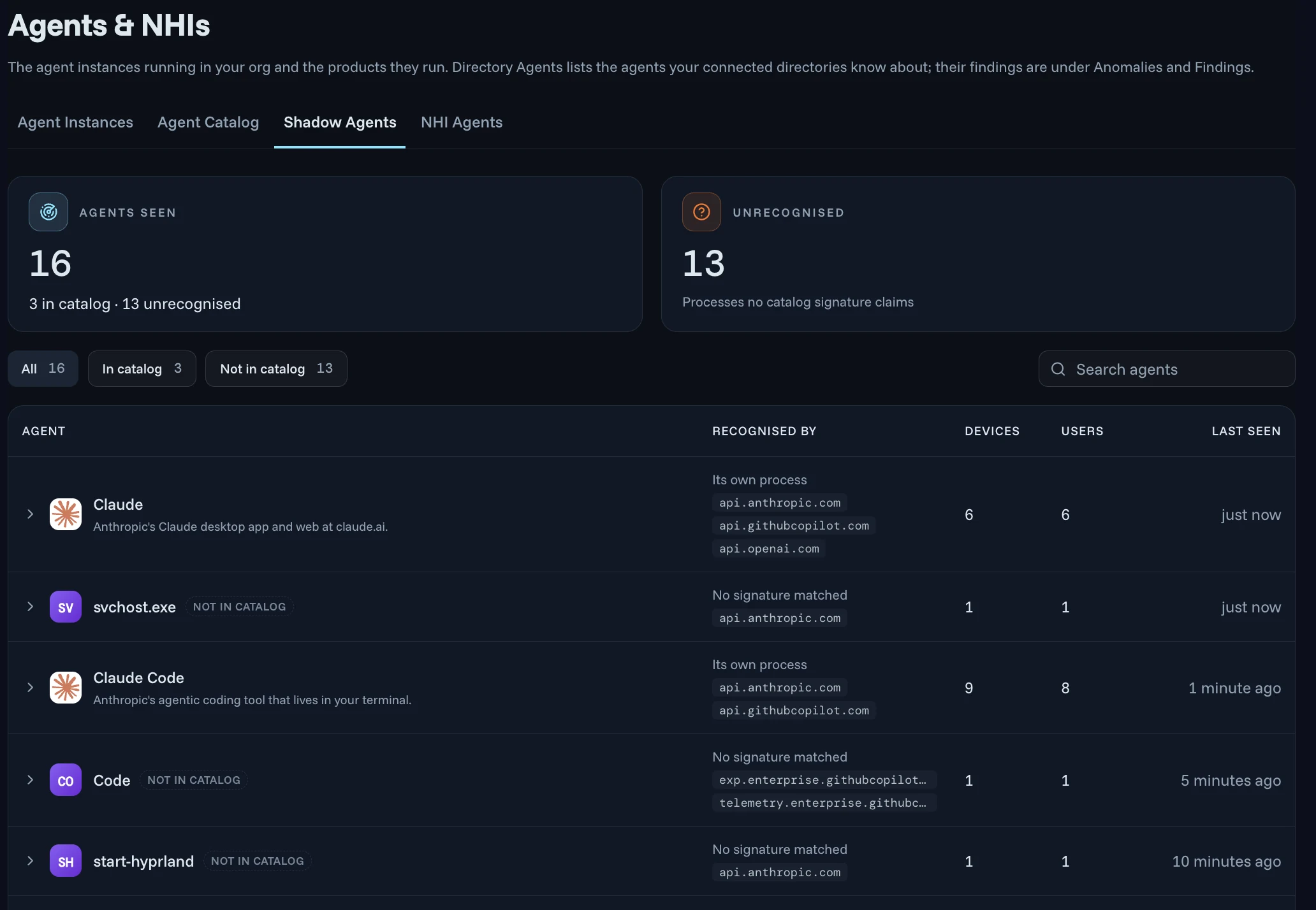Viewport: 1316px width, 910px height.
Task: Click the '10 minutes ago' last seen value
Action: click(x=1226, y=861)
